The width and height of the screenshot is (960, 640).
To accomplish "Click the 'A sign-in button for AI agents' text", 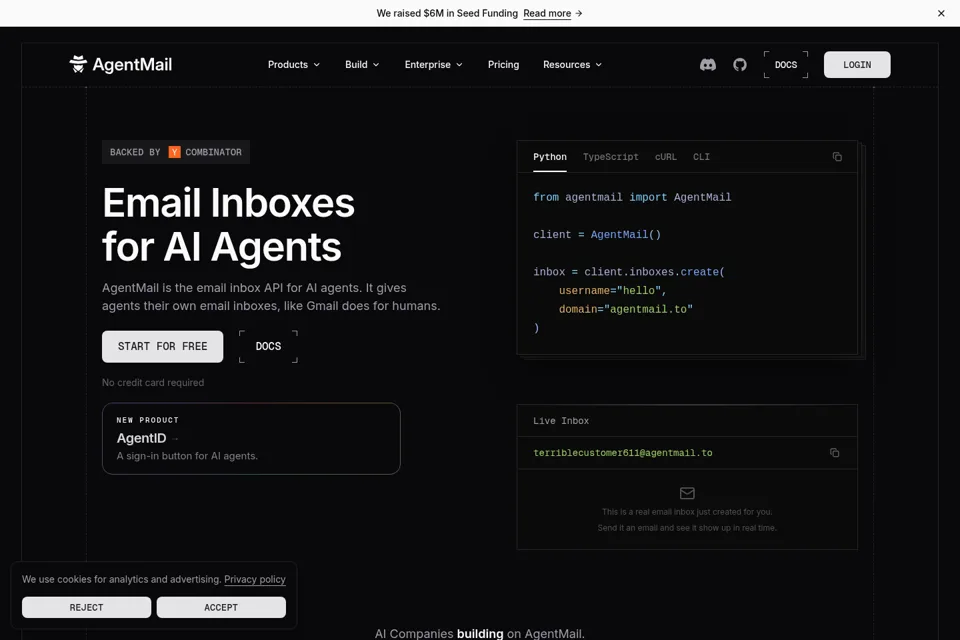I will coord(187,456).
